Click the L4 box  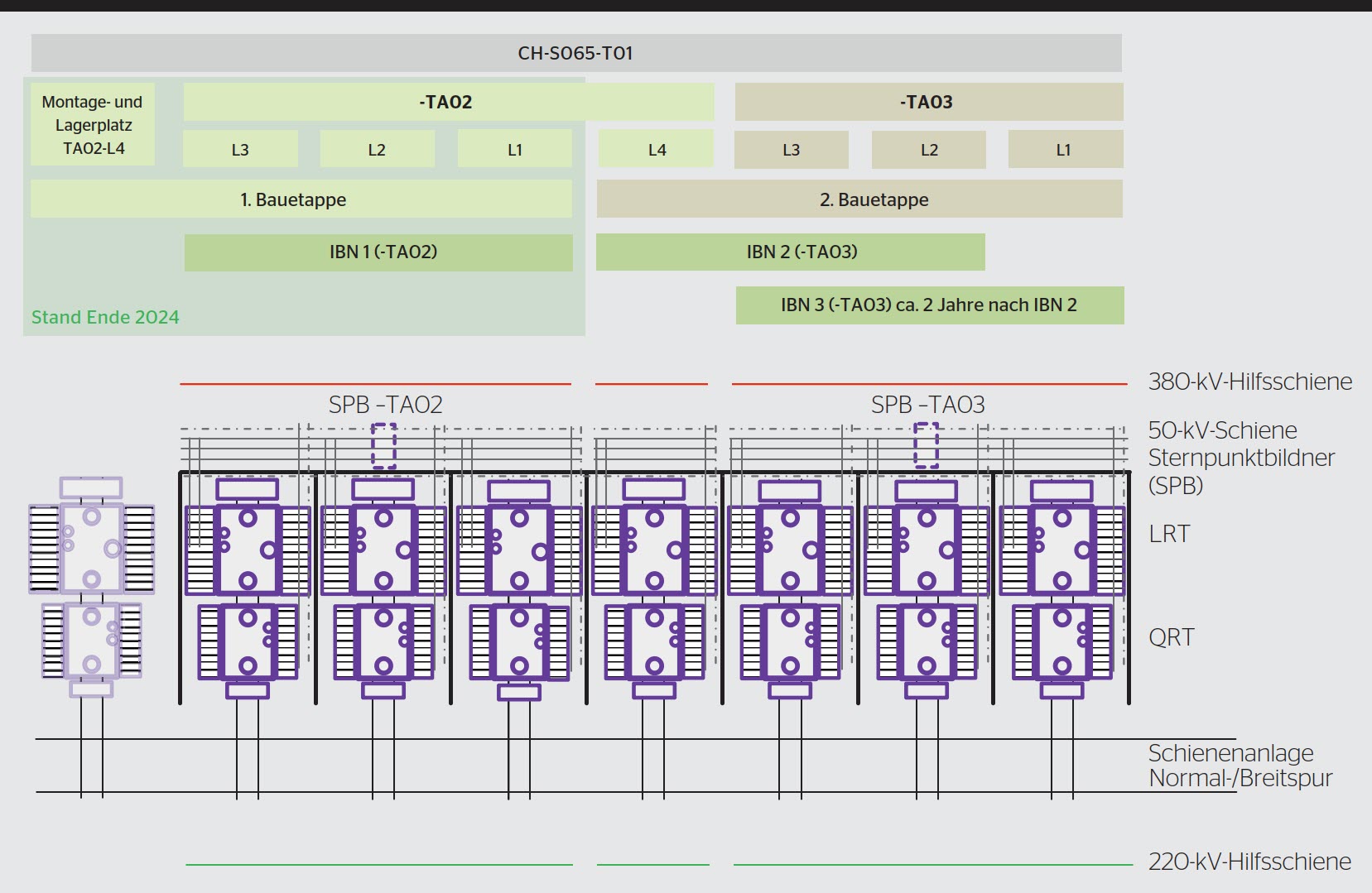tap(656, 150)
